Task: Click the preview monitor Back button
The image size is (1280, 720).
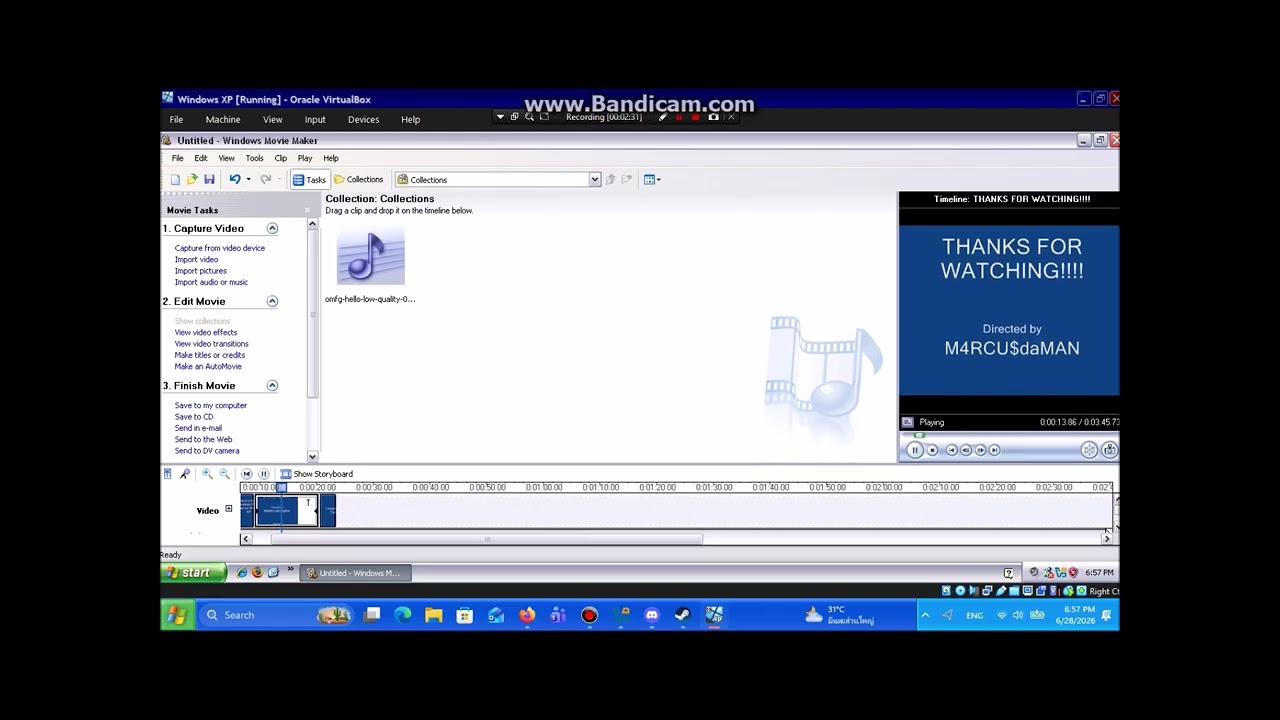Action: coord(952,450)
